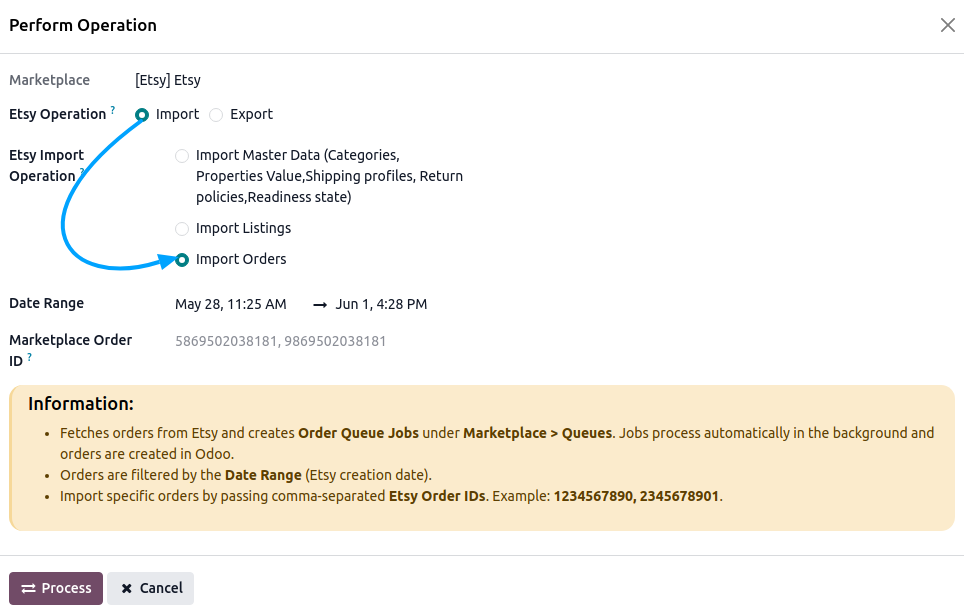Click the bold text Order Queue Jobs
964x612 pixels.
(358, 434)
